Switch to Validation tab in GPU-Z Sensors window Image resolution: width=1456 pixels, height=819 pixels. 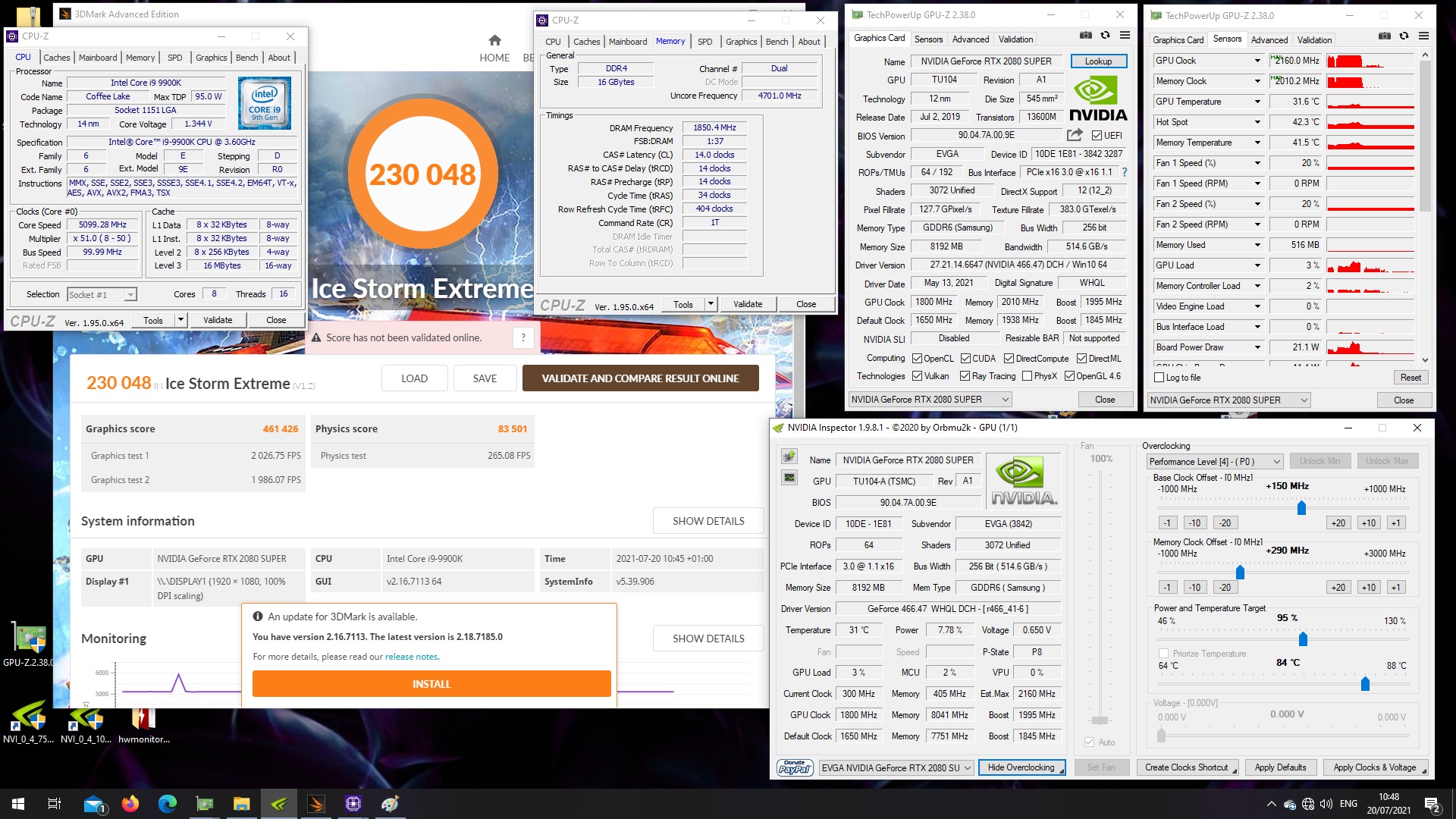pos(1314,39)
